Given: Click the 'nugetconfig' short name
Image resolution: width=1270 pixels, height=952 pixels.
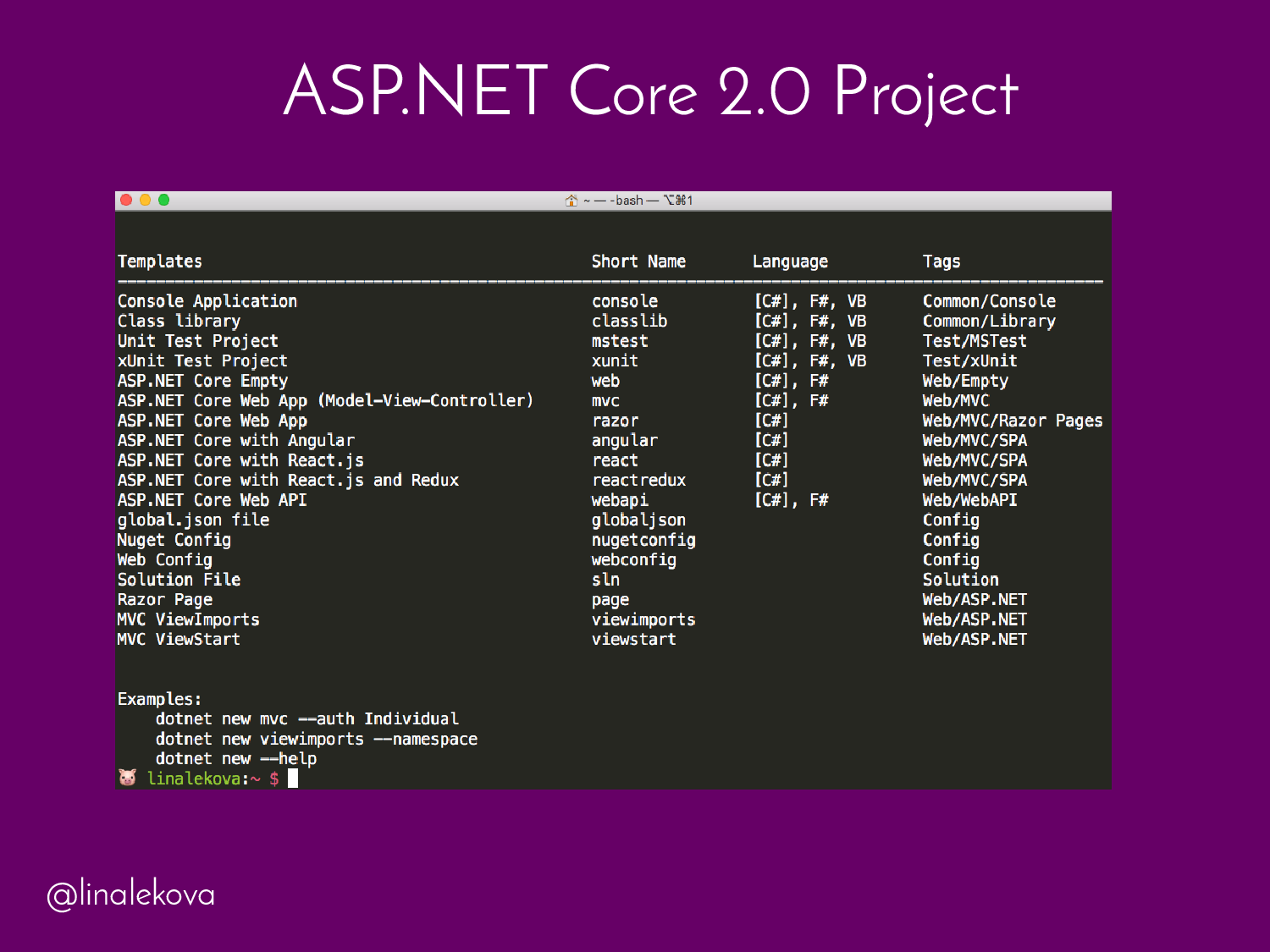Looking at the screenshot, I should (643, 540).
